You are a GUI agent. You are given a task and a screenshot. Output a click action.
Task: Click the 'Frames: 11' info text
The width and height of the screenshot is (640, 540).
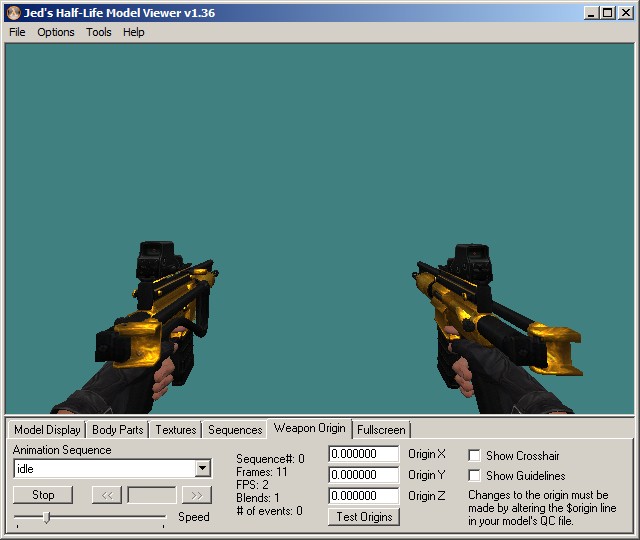(262, 472)
